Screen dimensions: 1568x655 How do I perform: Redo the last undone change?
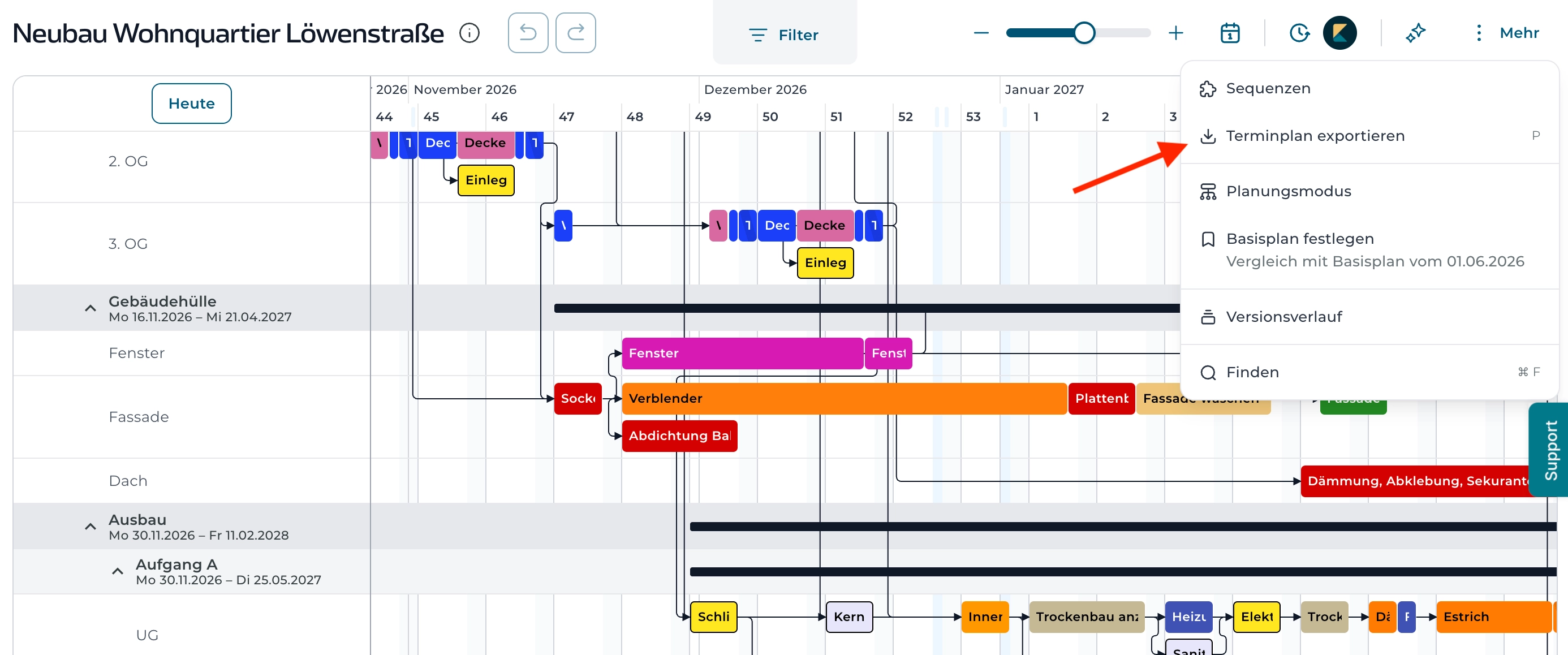(x=575, y=33)
